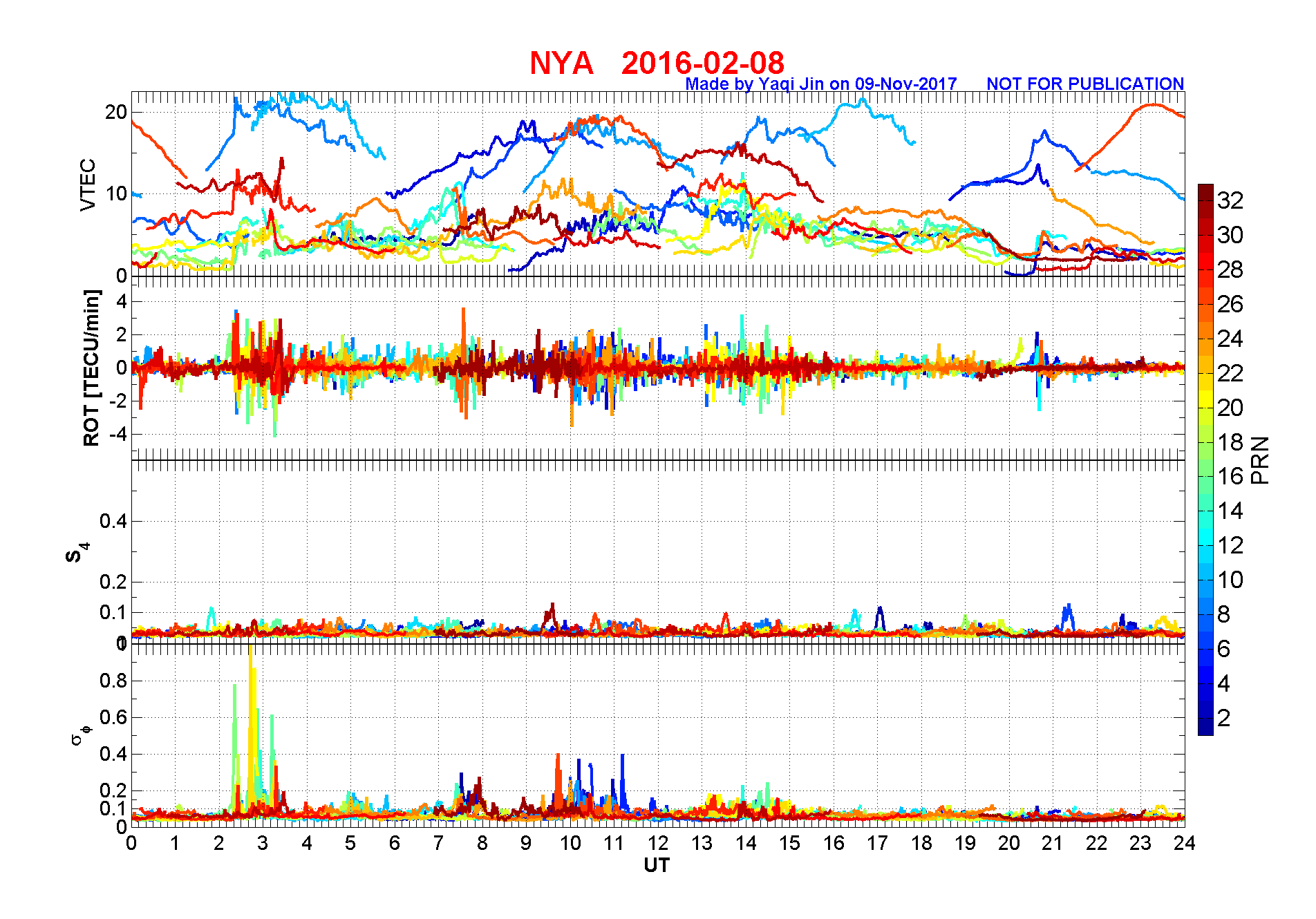Click the "3" tick on the UT axis
The image size is (1316, 919).
(263, 843)
